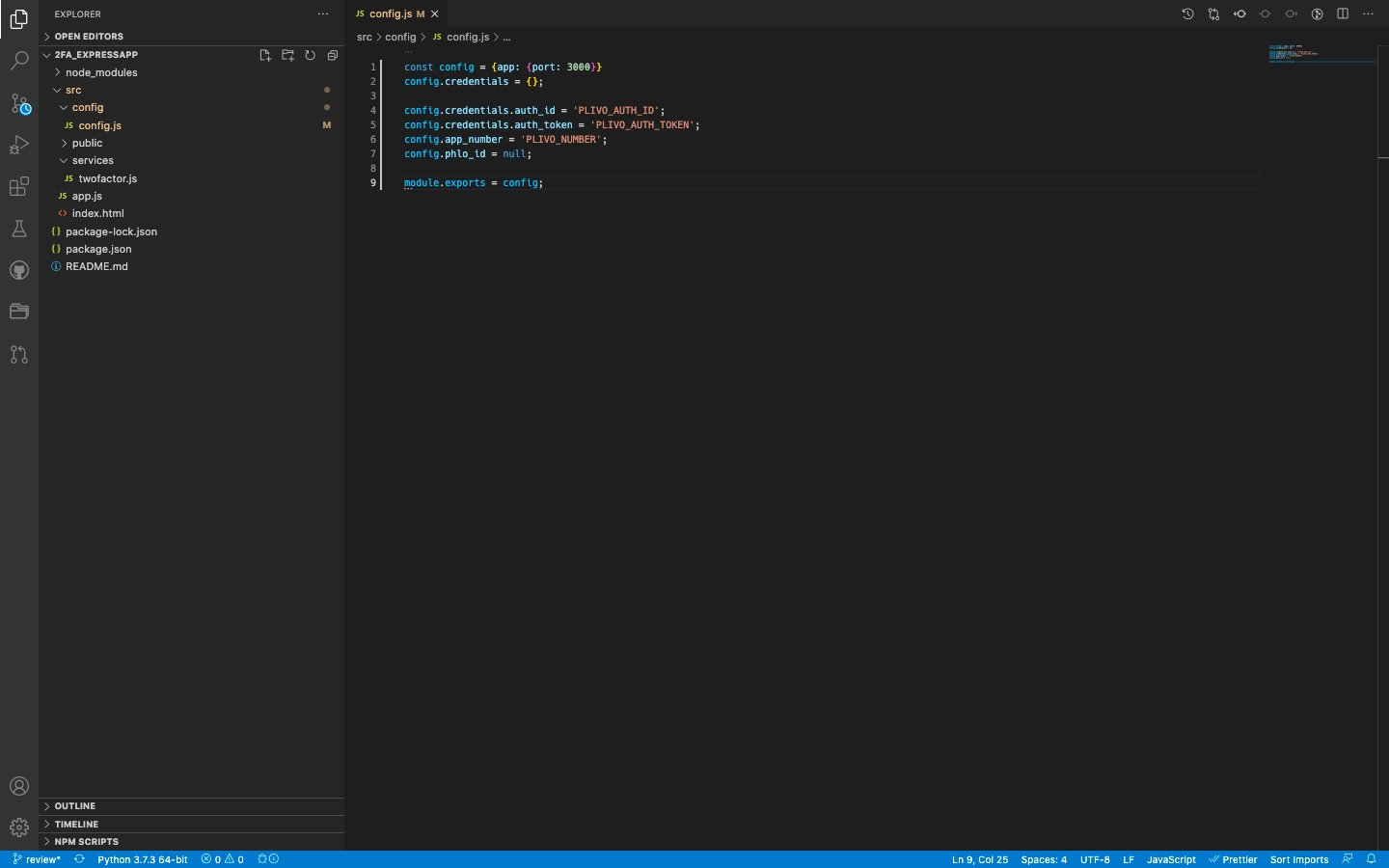Select the Python 3.7.3 64-bit interpreter
Image resolution: width=1389 pixels, height=868 pixels.
tap(142, 859)
